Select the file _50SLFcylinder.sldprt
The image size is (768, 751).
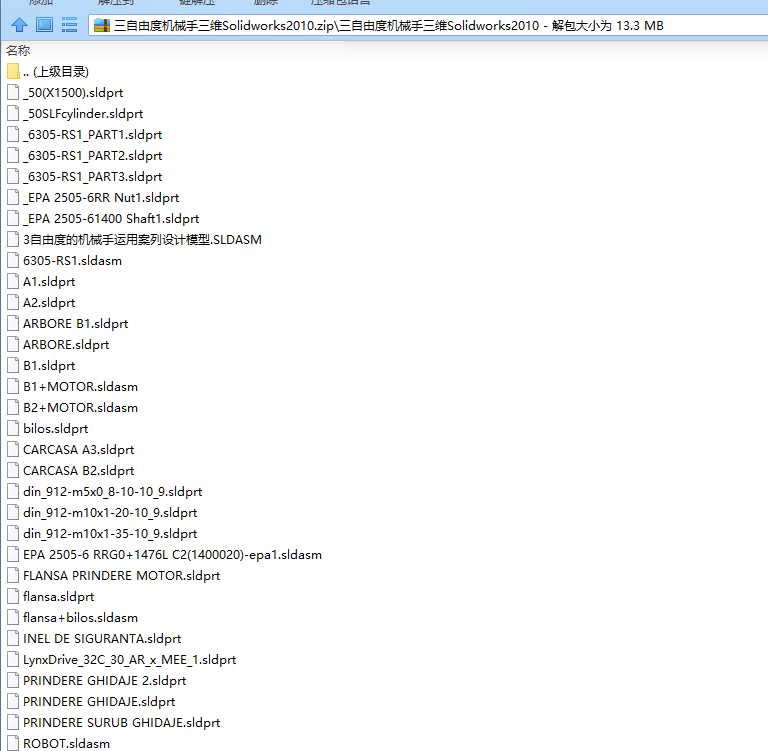pyautogui.click(x=83, y=114)
